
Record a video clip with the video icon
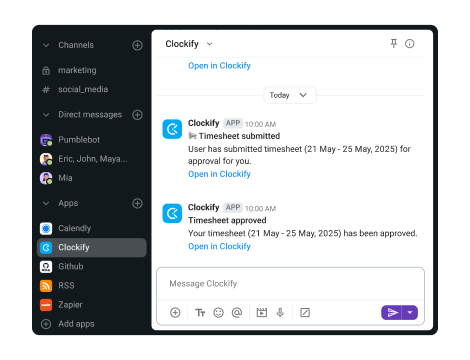click(x=262, y=313)
